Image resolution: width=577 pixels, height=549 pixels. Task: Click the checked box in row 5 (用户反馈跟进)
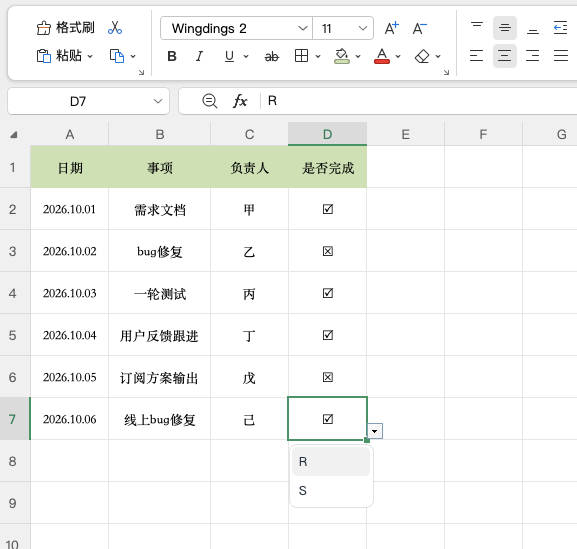(328, 335)
